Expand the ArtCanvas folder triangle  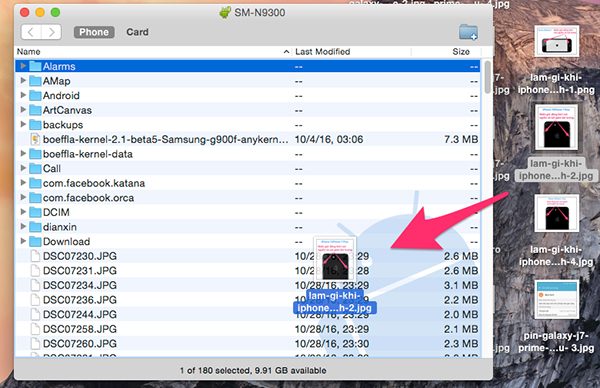23,110
